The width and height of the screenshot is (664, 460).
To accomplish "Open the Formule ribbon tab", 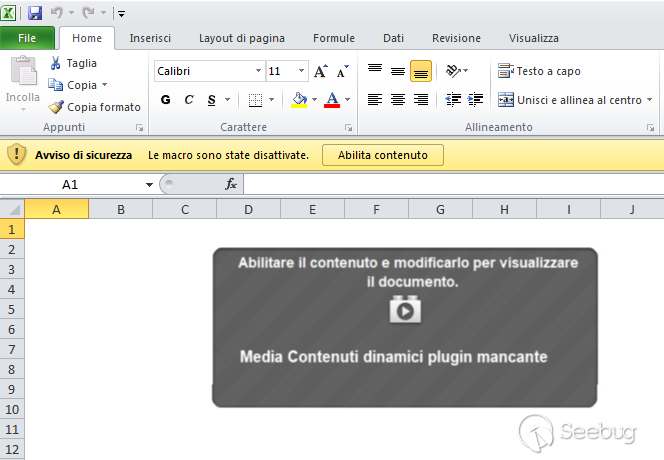I will [x=334, y=38].
